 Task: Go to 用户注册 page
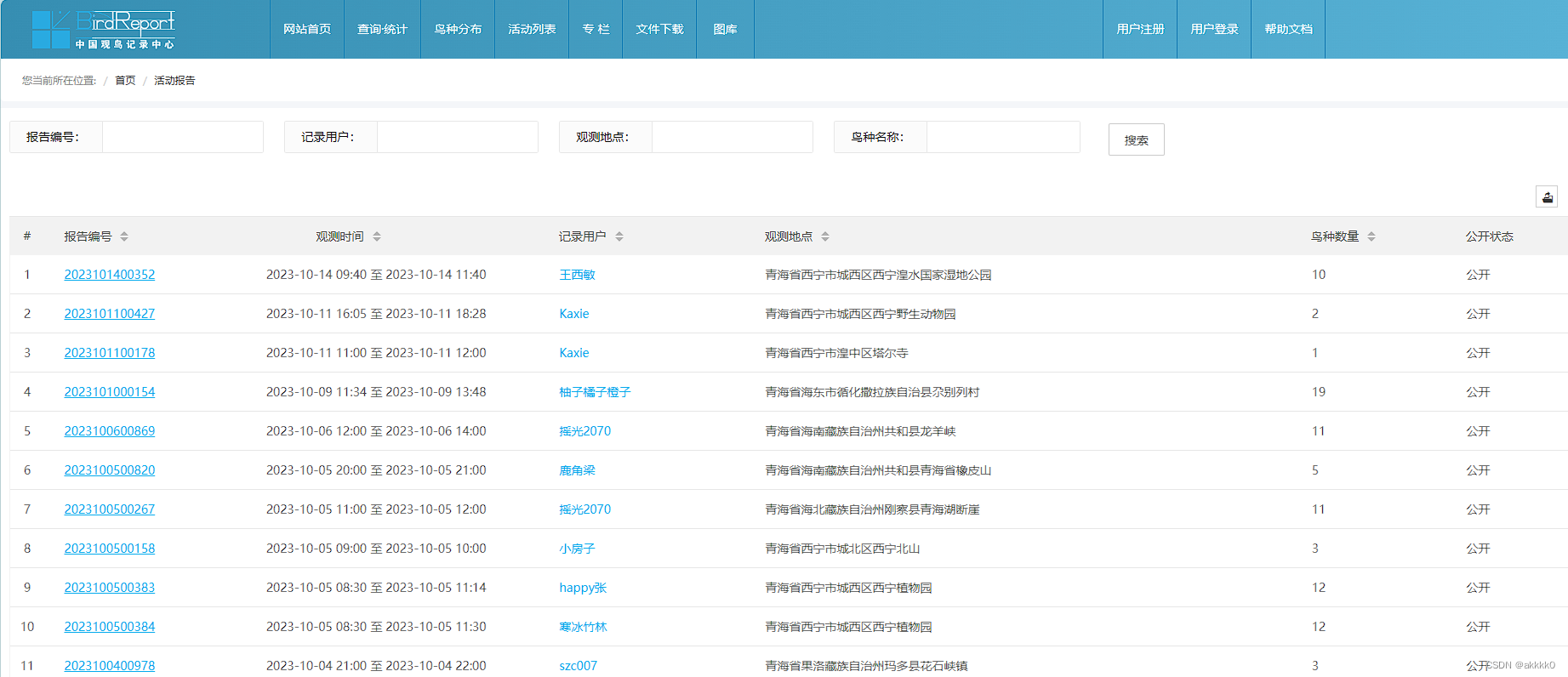[x=1140, y=29]
